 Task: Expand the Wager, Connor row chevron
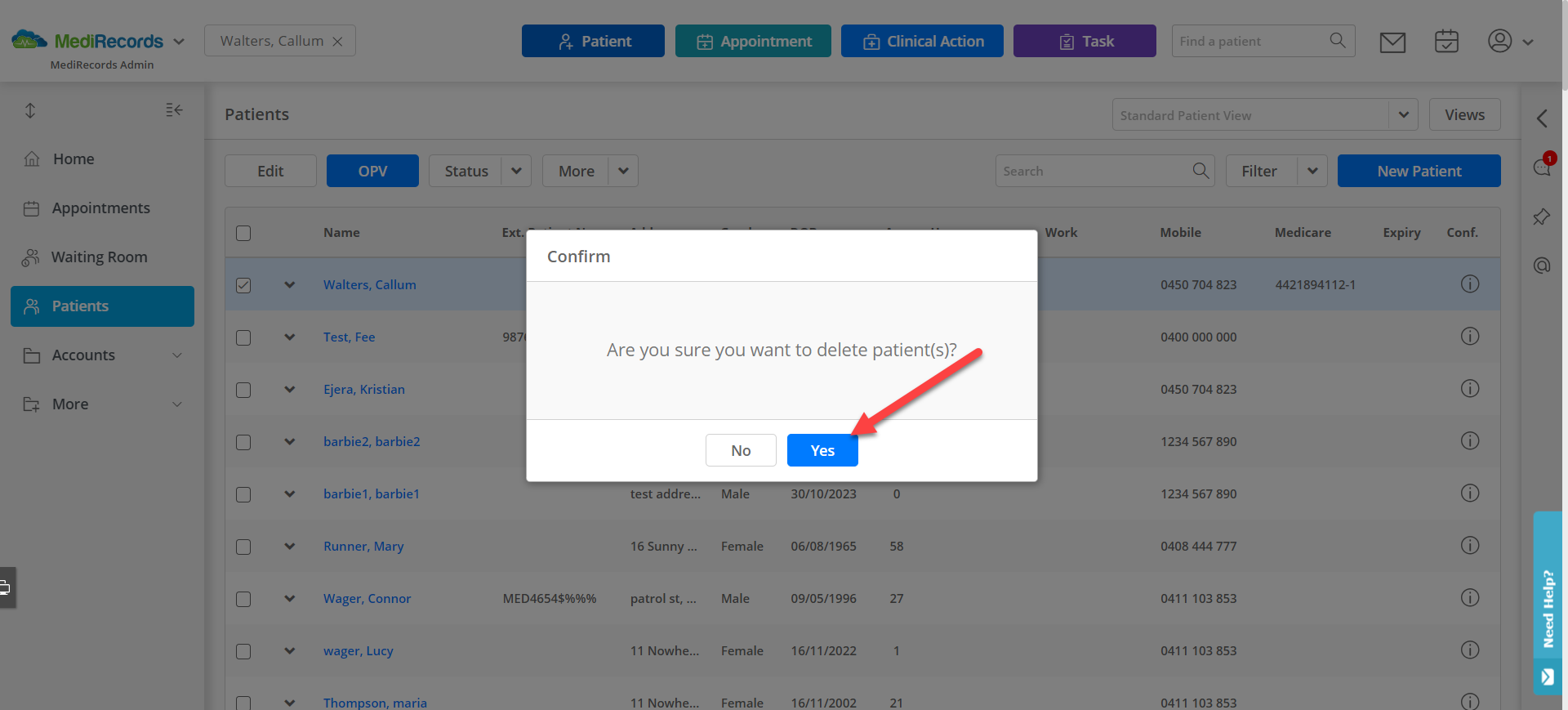coord(290,598)
